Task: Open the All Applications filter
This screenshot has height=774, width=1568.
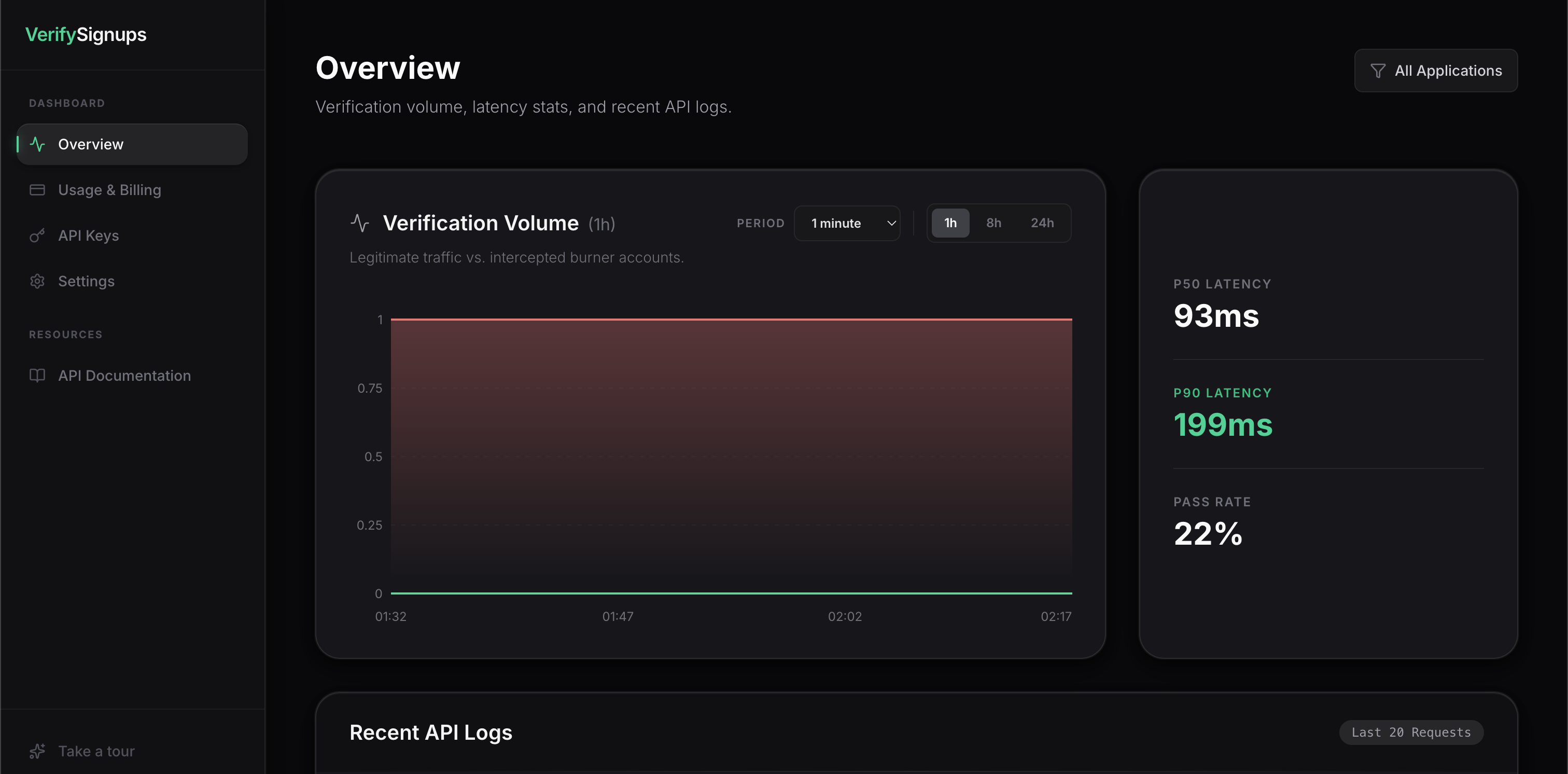Action: (x=1435, y=71)
